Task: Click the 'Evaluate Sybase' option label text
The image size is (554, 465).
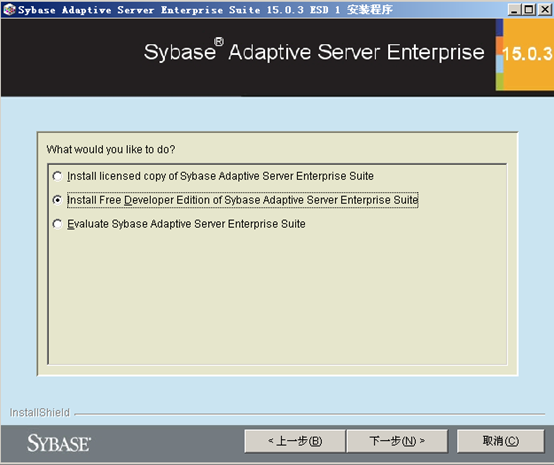Action: [186, 224]
